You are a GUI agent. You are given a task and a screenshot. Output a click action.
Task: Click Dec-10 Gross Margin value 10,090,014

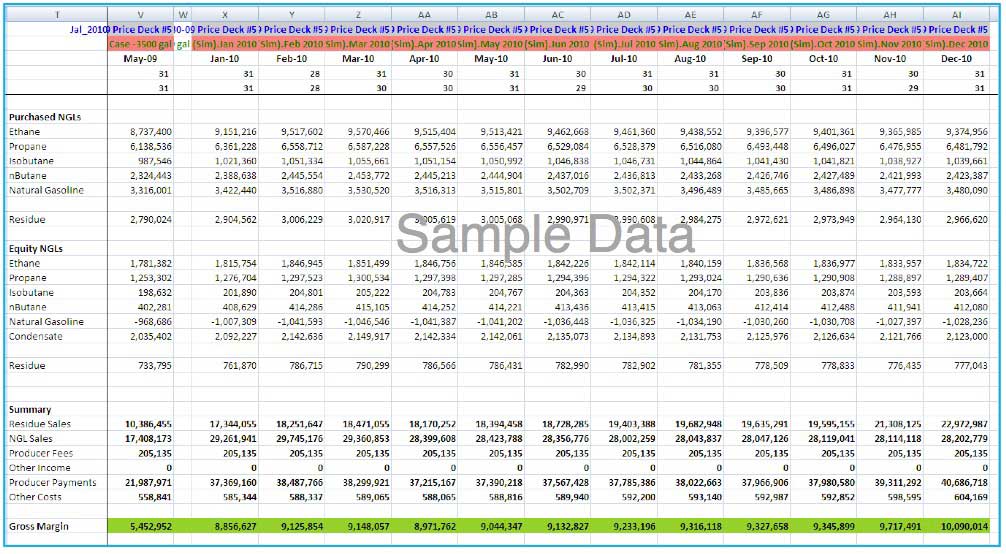point(958,526)
